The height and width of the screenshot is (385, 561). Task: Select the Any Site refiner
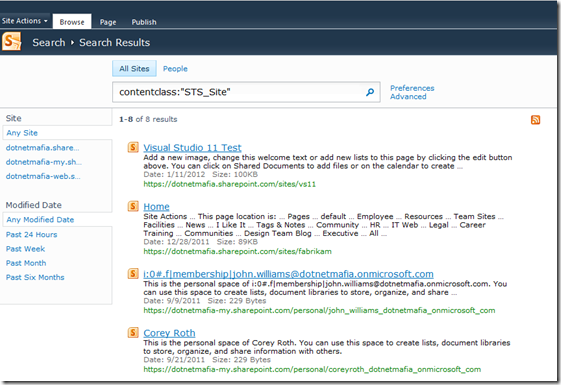pos(22,133)
